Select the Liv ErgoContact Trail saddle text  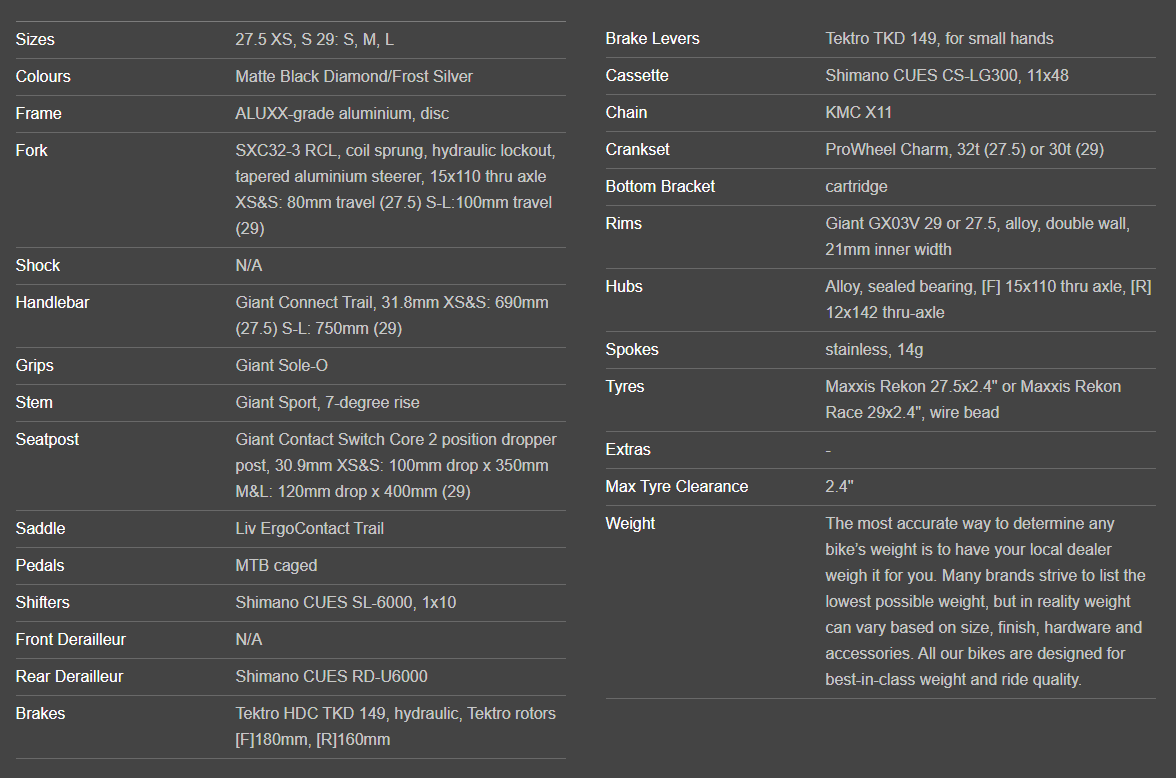click(x=309, y=529)
